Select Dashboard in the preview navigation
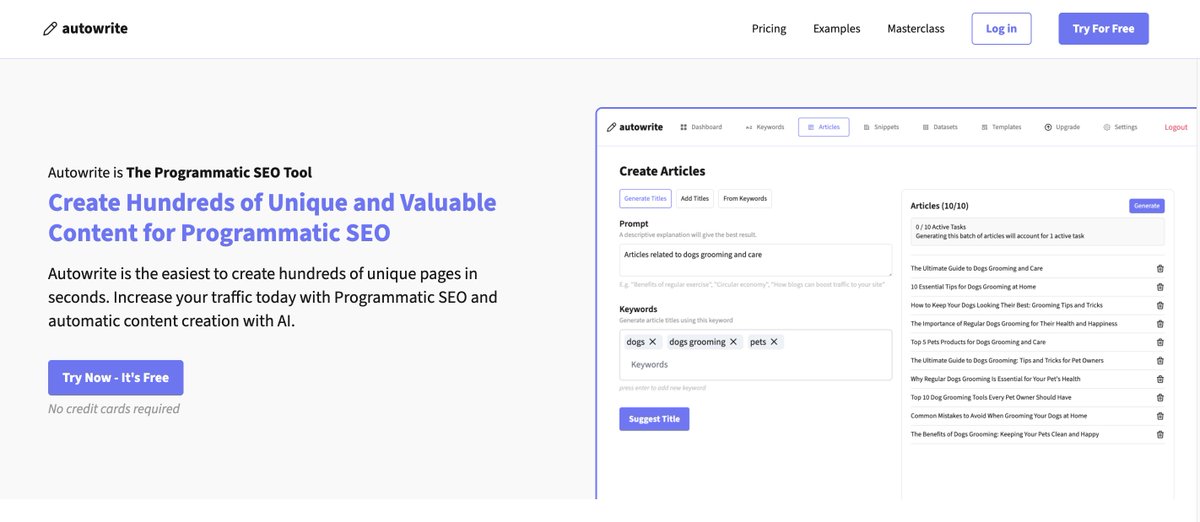Image resolution: width=1200 pixels, height=522 pixels. click(701, 127)
